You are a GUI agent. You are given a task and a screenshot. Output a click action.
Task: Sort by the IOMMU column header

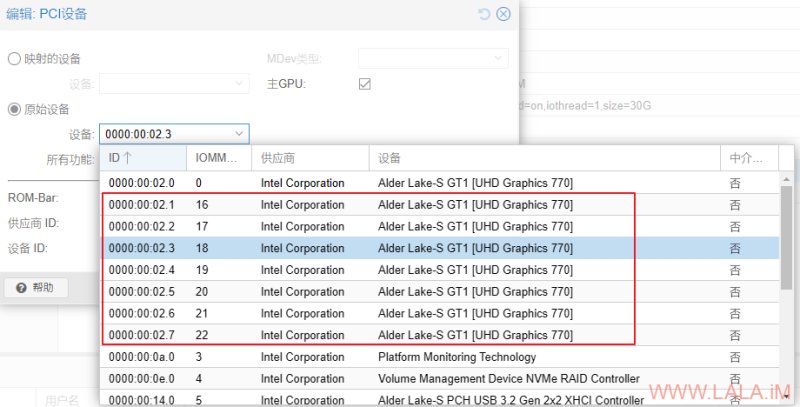(x=219, y=158)
